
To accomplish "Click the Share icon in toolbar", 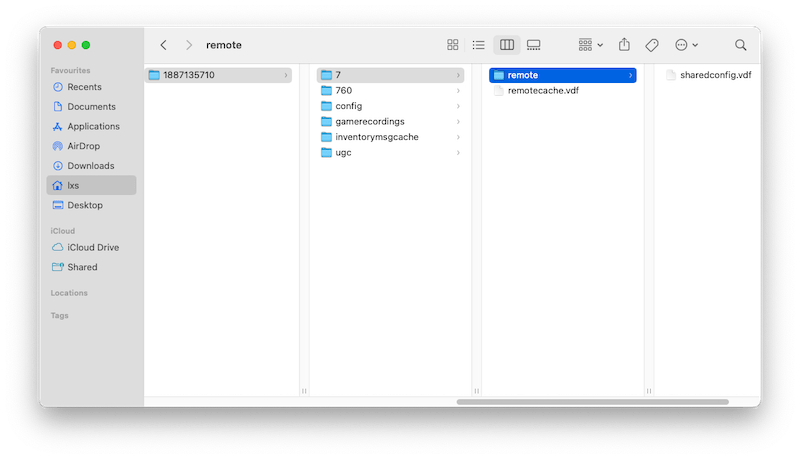I will pyautogui.click(x=625, y=45).
